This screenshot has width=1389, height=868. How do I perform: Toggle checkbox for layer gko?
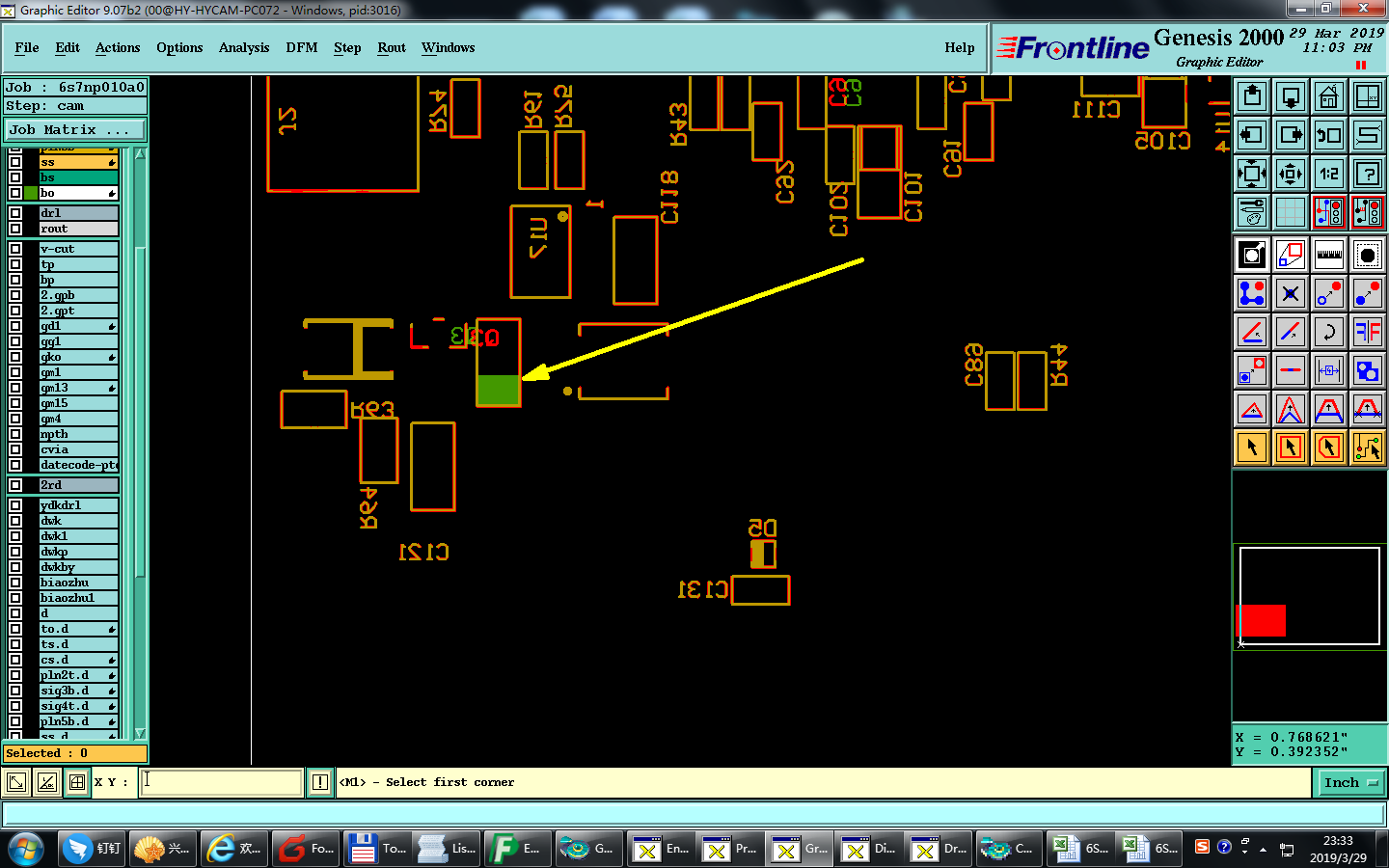(15, 357)
